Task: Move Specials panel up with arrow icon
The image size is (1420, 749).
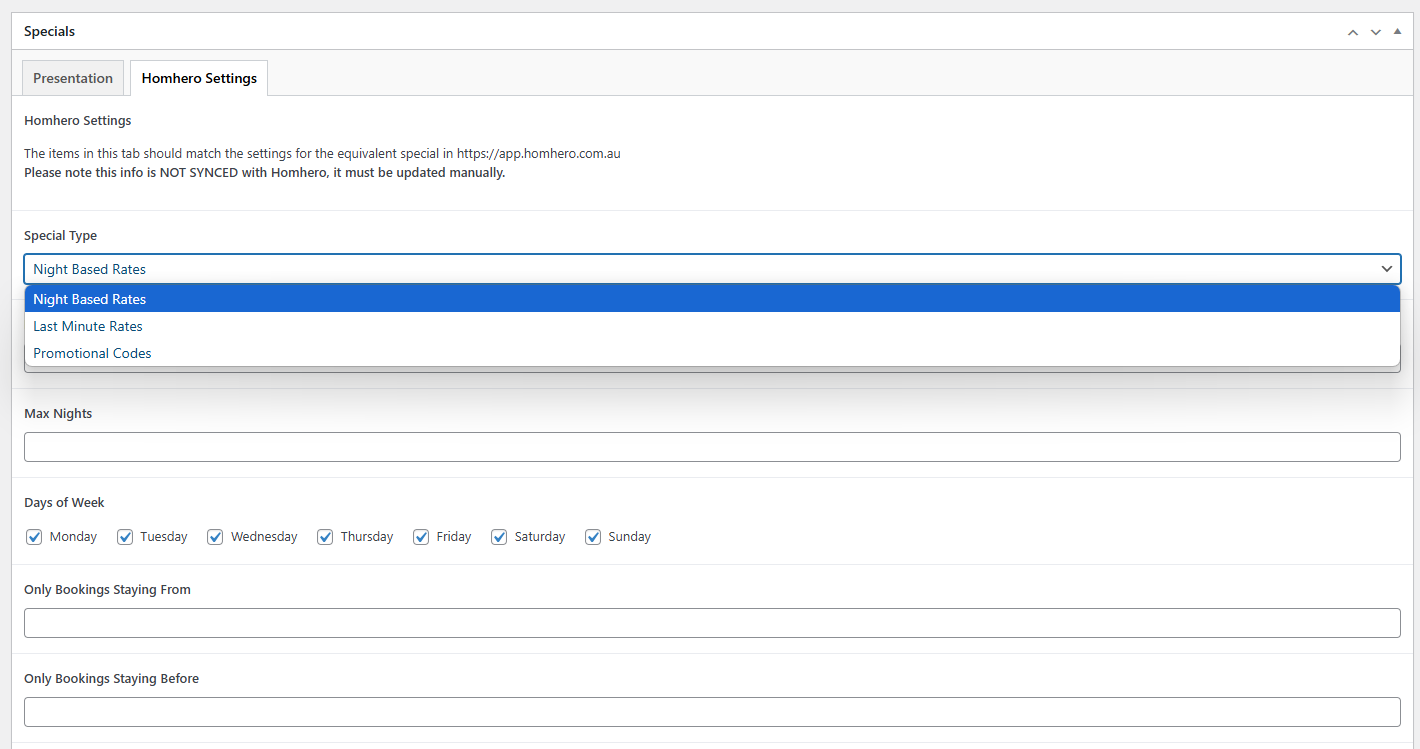Action: pyautogui.click(x=1352, y=32)
